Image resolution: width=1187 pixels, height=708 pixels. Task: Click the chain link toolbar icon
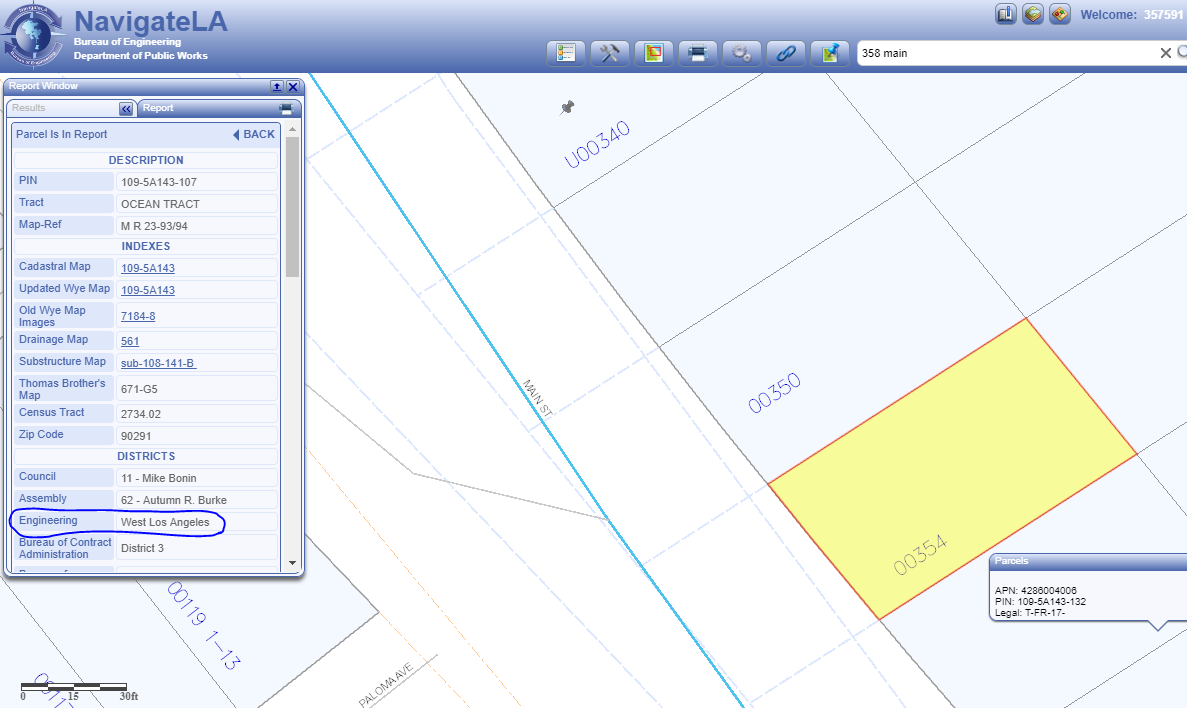click(x=785, y=53)
